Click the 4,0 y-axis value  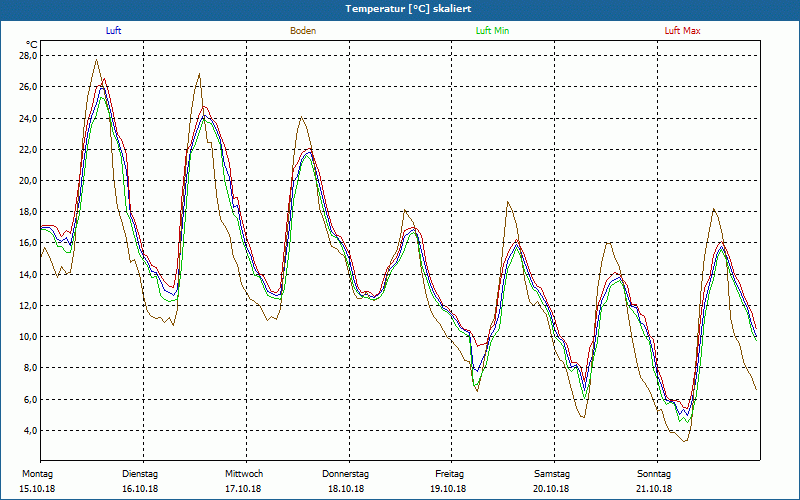[x=31, y=431]
